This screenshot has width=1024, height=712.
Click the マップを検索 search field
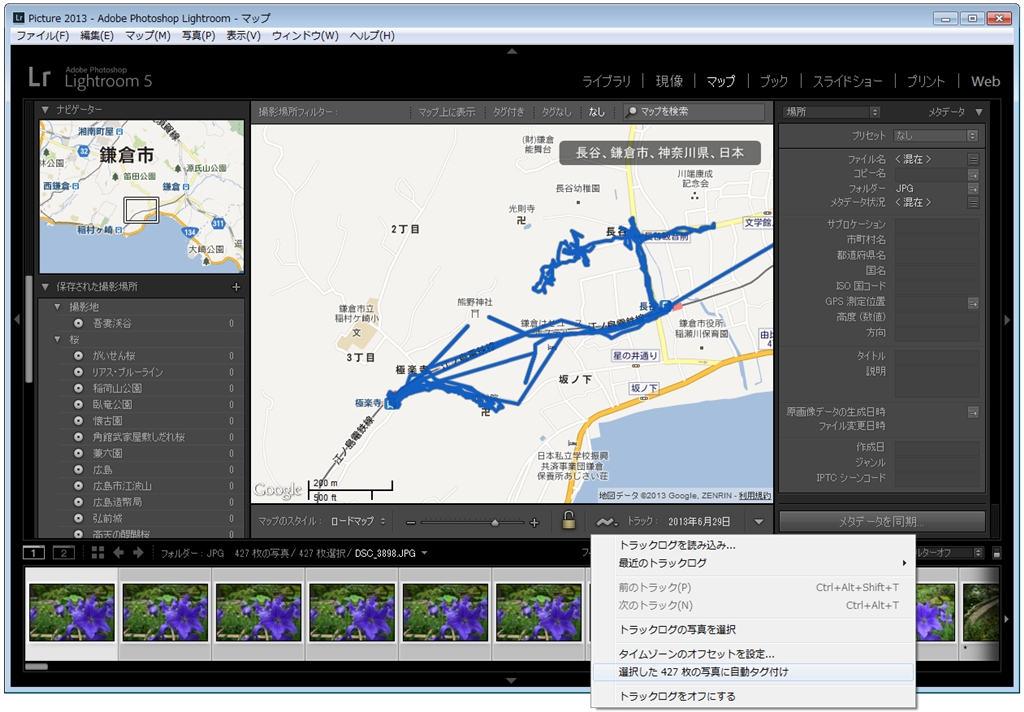(x=696, y=112)
